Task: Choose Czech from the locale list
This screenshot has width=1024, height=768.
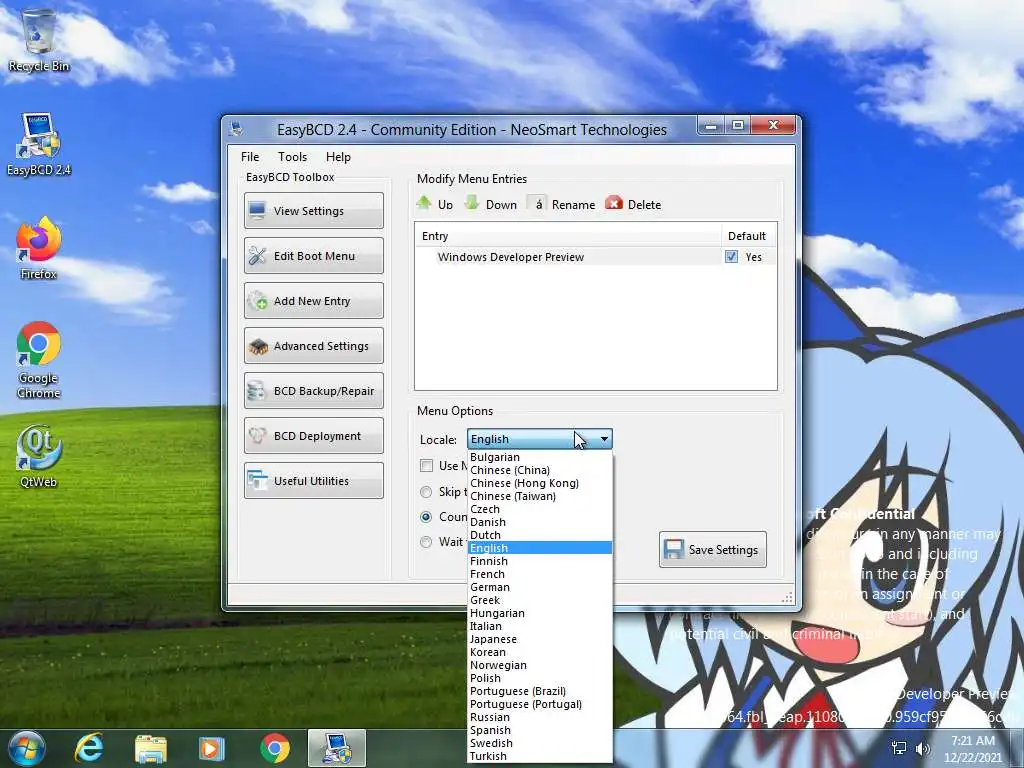Action: (539, 509)
